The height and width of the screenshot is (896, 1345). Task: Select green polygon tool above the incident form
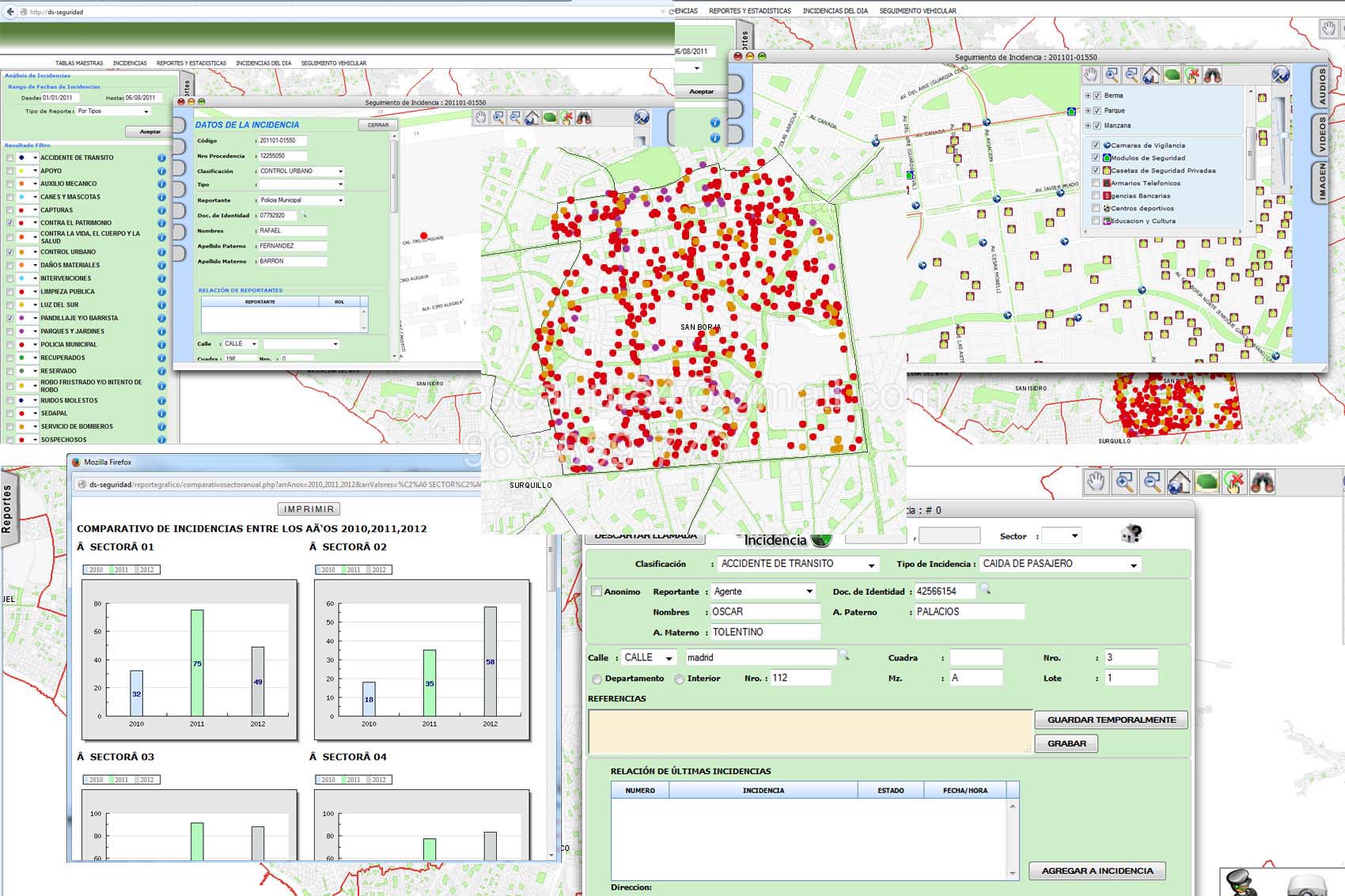1207,482
